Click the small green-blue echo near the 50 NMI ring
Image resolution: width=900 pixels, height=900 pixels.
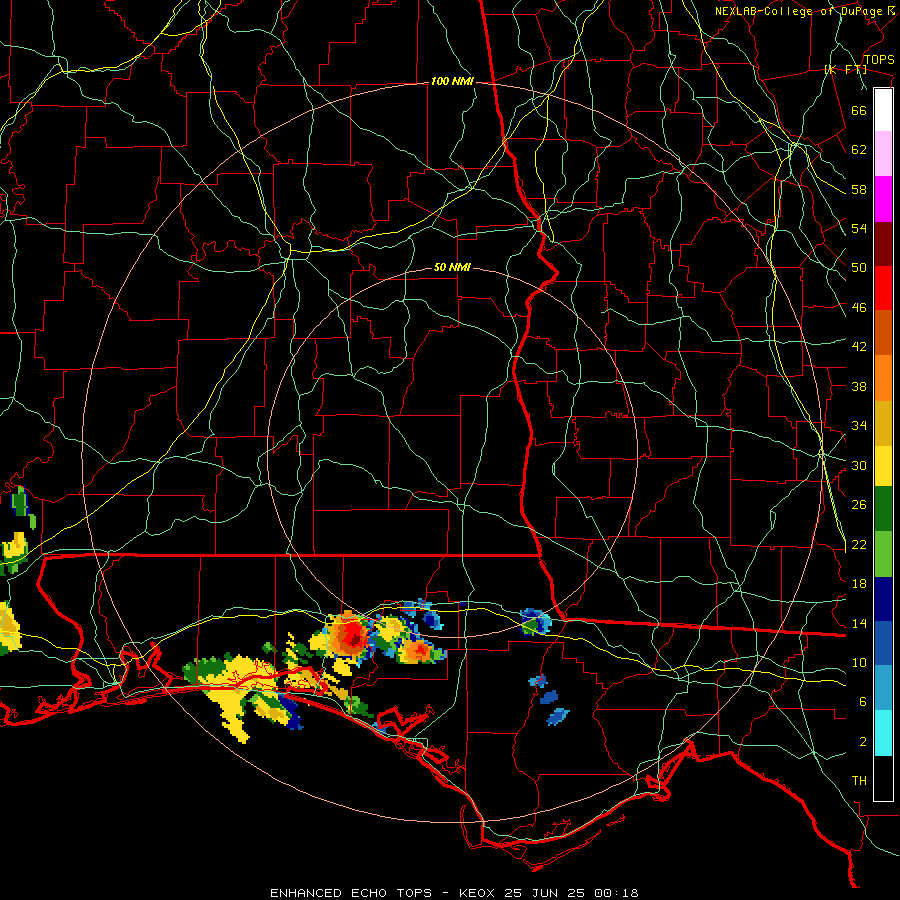(x=536, y=622)
